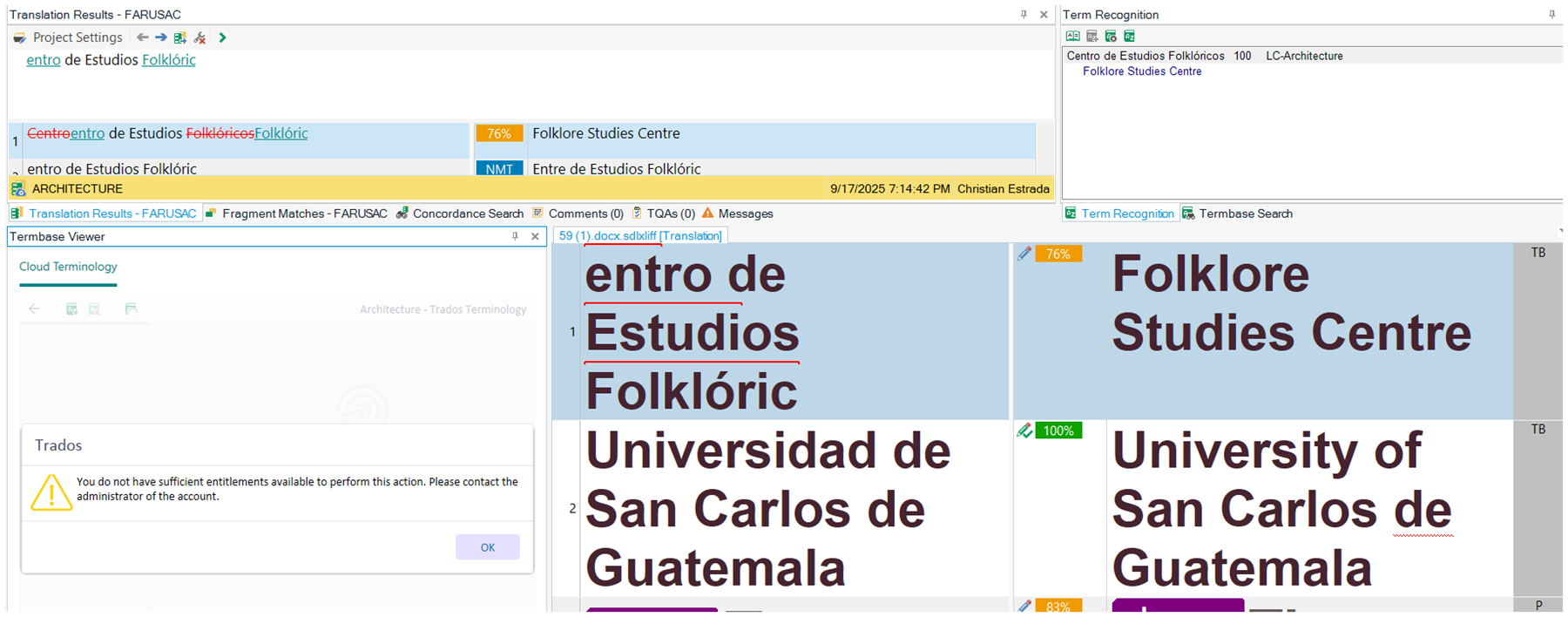
Task: Click OK in the Trados entitlement dialog
Action: click(488, 547)
